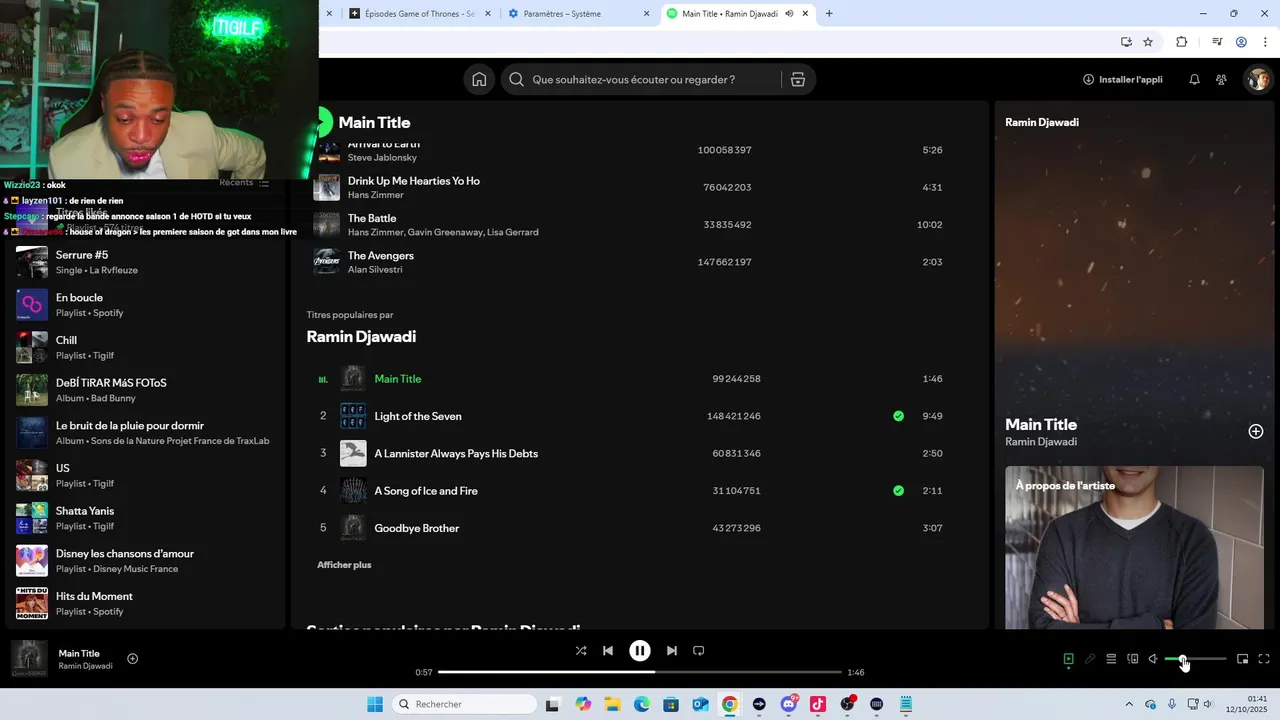
Task: Open À propos de l'artiste card
Action: coord(1133,547)
